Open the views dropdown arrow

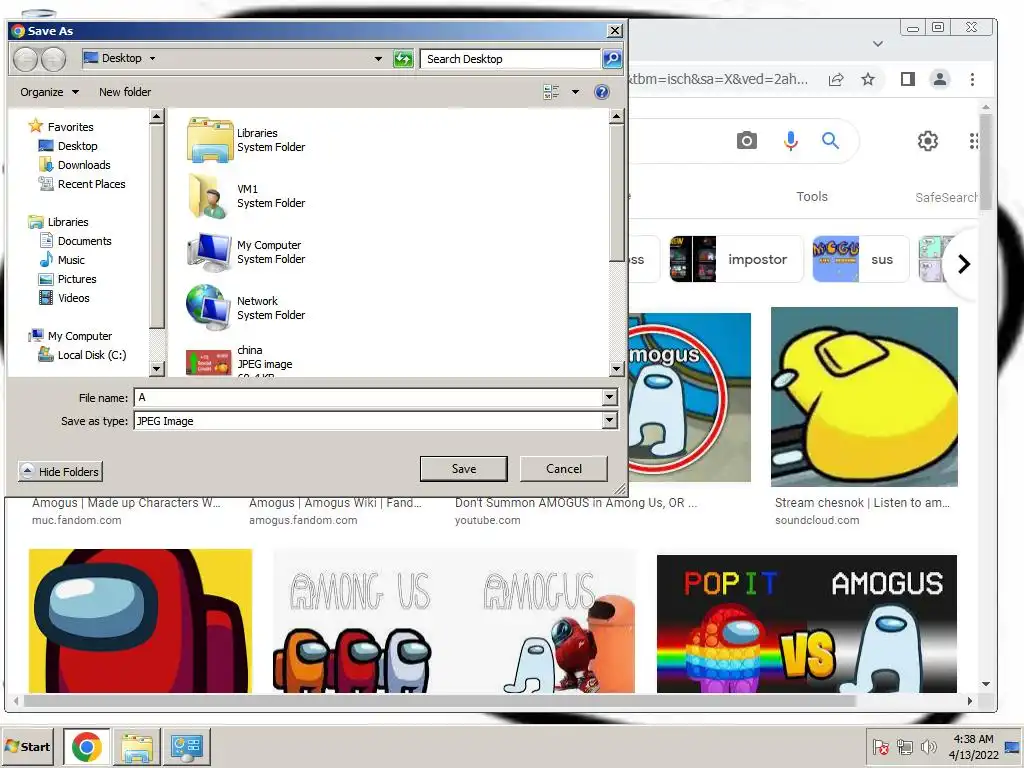click(x=575, y=92)
